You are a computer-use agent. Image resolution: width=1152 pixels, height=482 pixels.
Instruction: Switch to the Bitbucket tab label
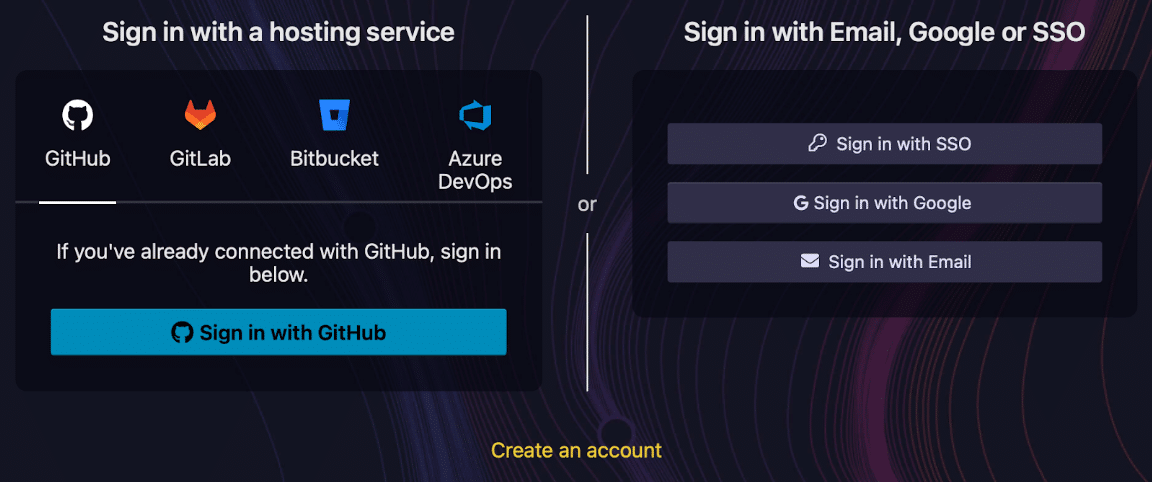(334, 159)
